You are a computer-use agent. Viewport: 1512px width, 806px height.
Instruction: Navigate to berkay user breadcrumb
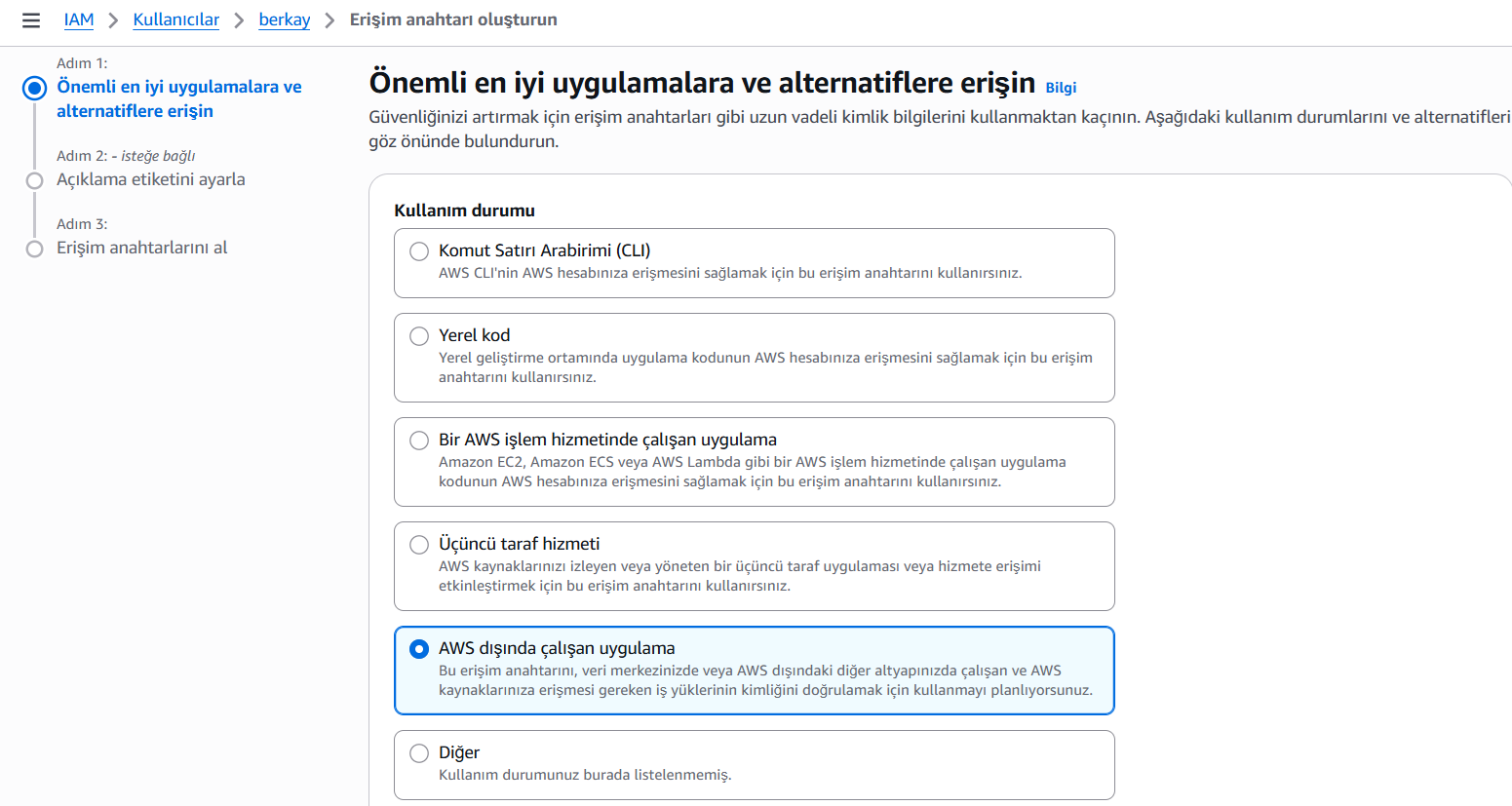tap(284, 19)
